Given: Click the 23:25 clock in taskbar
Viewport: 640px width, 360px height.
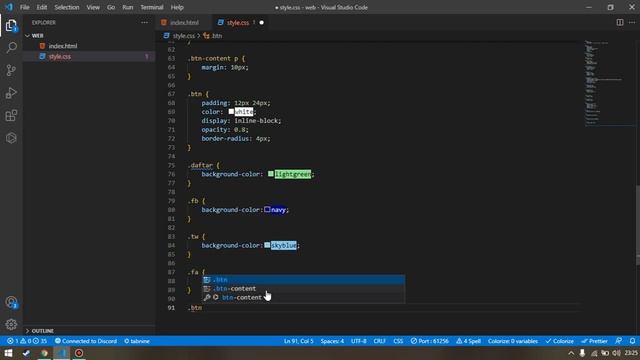Looking at the screenshot, I should [631, 353].
